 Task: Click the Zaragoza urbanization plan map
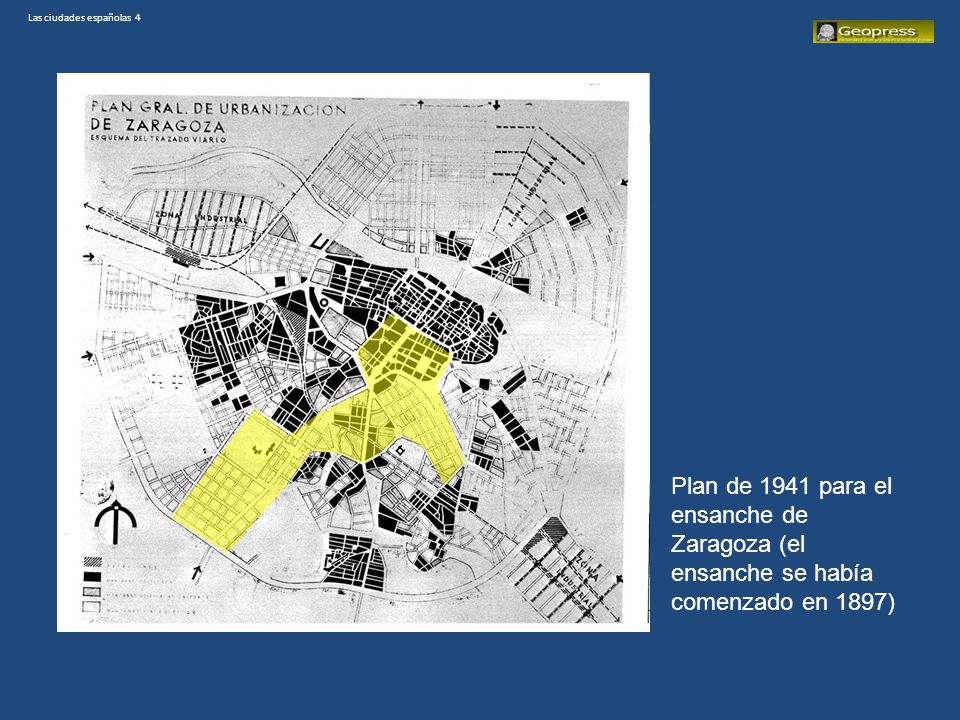tap(353, 352)
